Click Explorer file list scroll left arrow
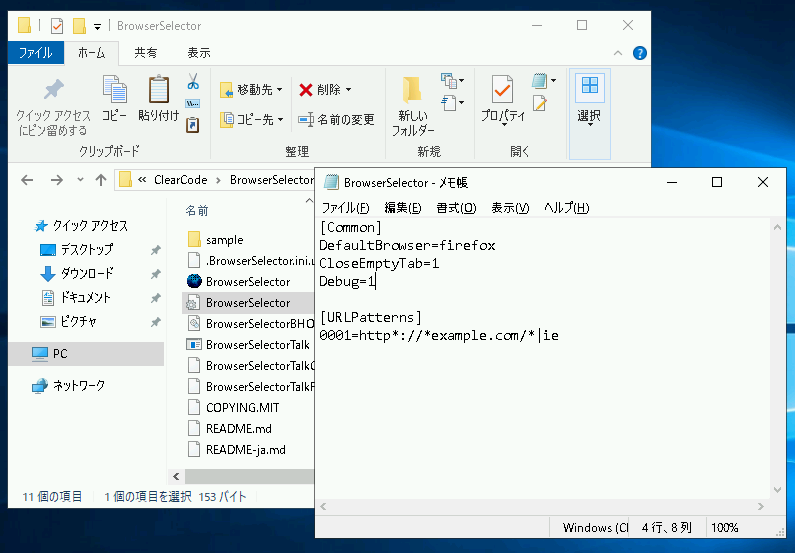This screenshot has height=553, width=795. click(x=176, y=476)
